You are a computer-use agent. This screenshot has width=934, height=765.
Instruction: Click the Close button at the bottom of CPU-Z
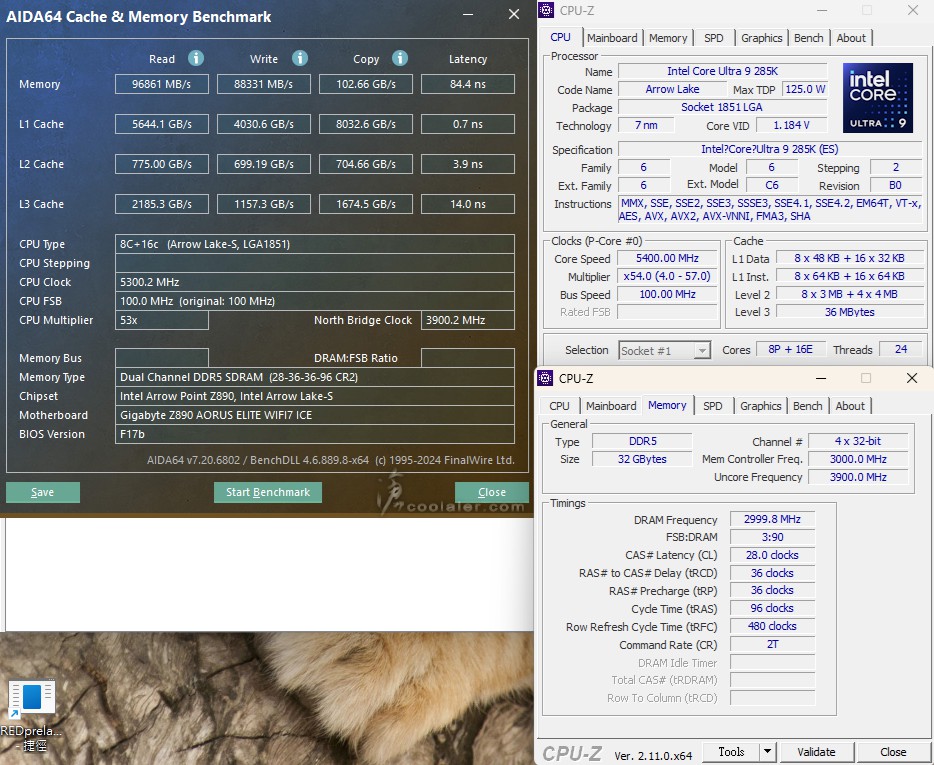click(x=893, y=752)
